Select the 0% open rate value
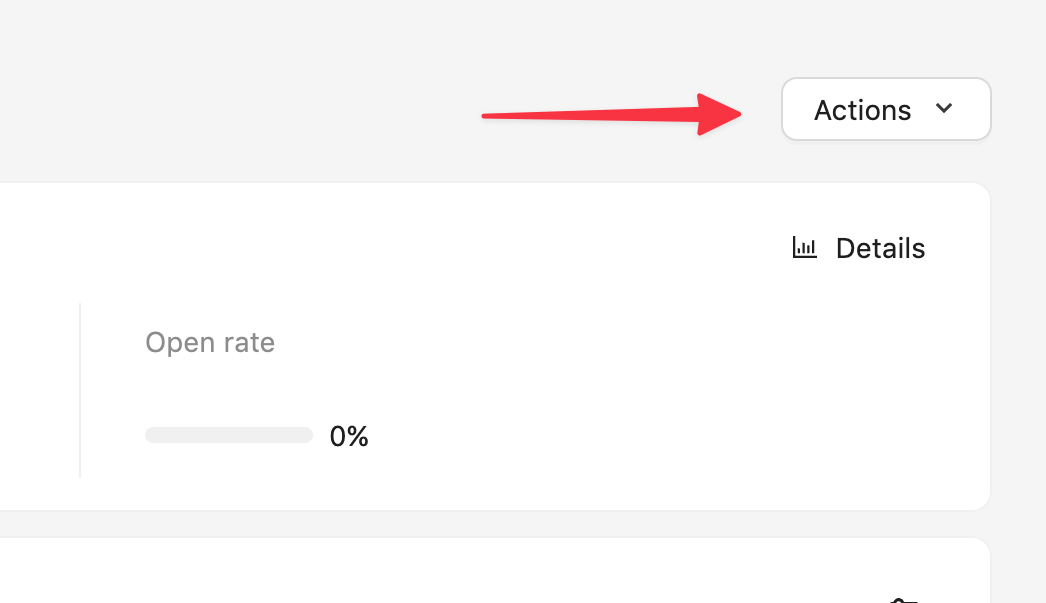 pos(349,436)
